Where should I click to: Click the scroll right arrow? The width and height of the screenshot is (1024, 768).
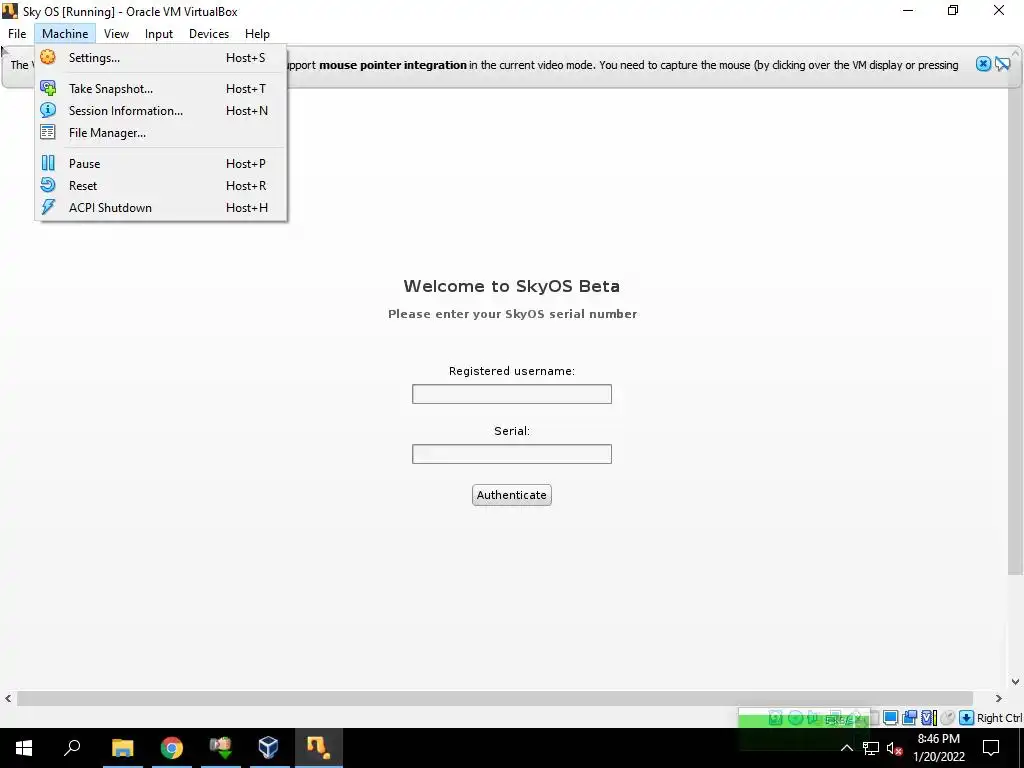point(999,698)
